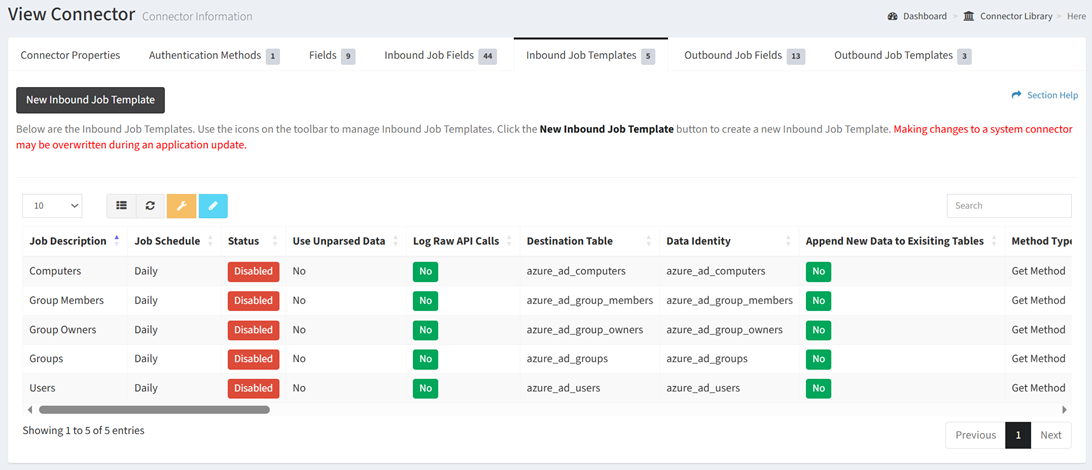Toggle the Disabled status for Groups
The width and height of the screenshot is (1092, 470).
253,359
